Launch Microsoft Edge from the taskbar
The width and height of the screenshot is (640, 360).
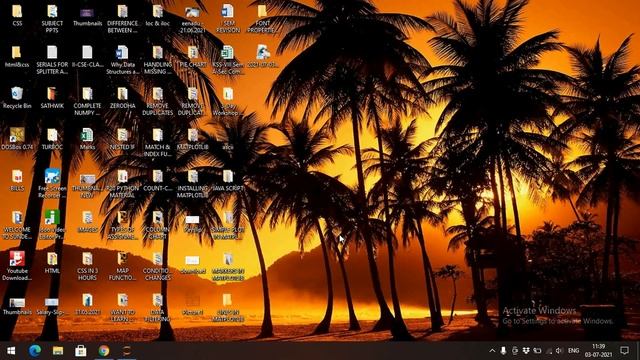(35, 351)
